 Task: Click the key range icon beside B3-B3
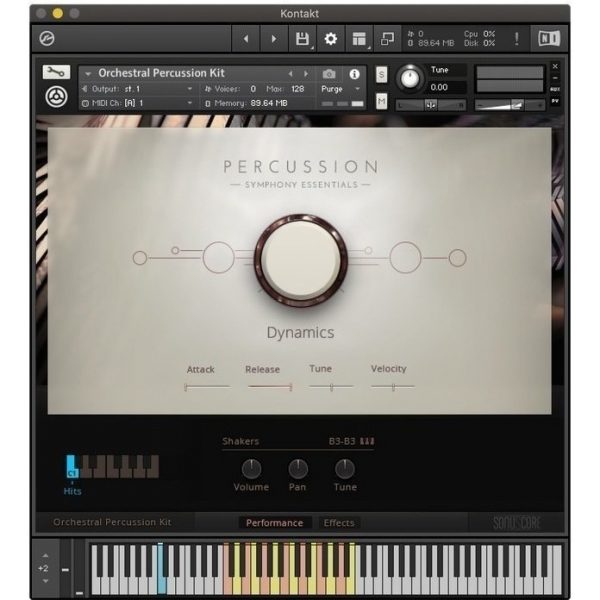[x=367, y=442]
